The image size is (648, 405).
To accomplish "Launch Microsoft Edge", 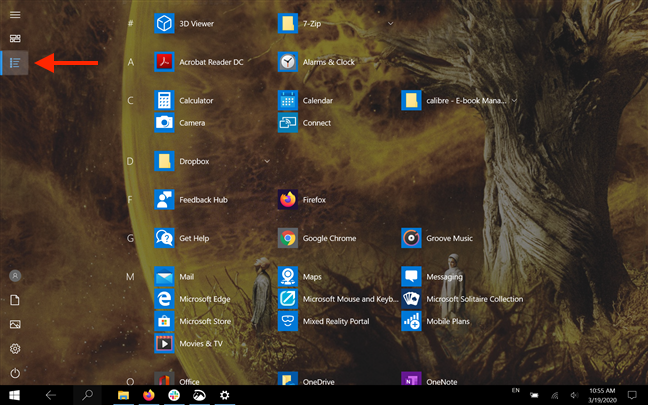I will click(193, 299).
